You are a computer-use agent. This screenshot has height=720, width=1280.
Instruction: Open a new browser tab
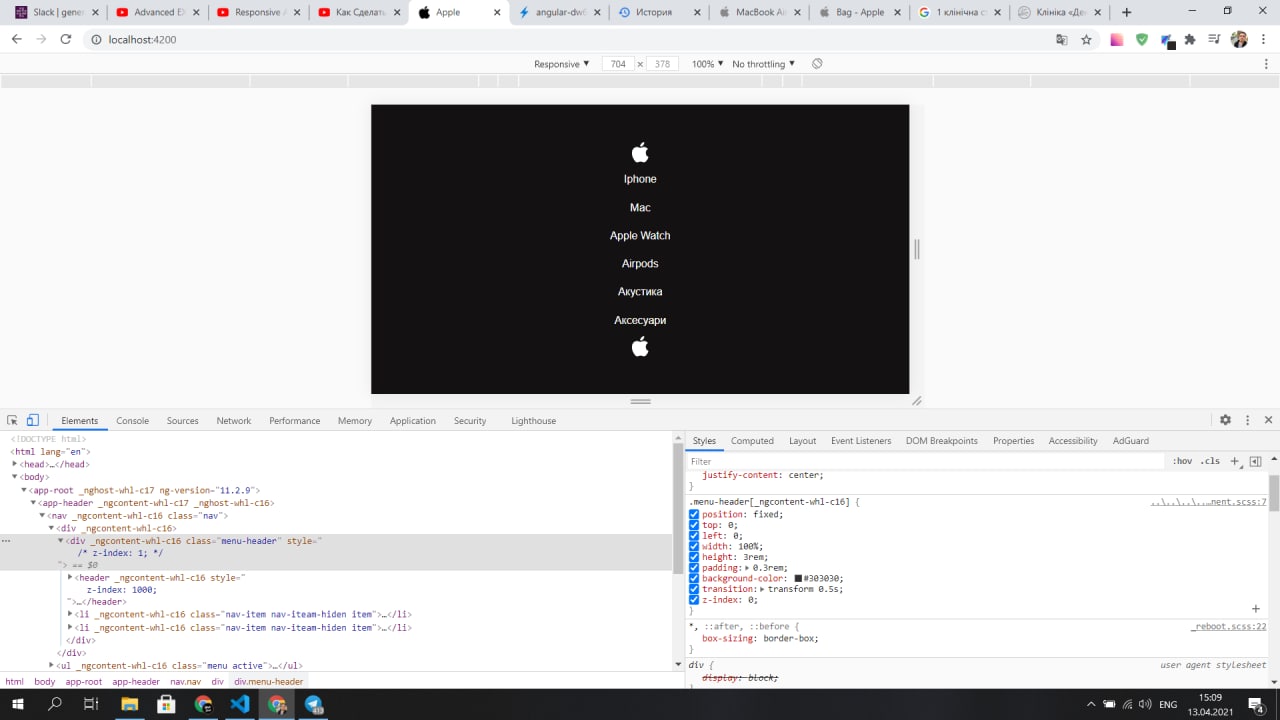click(1127, 12)
